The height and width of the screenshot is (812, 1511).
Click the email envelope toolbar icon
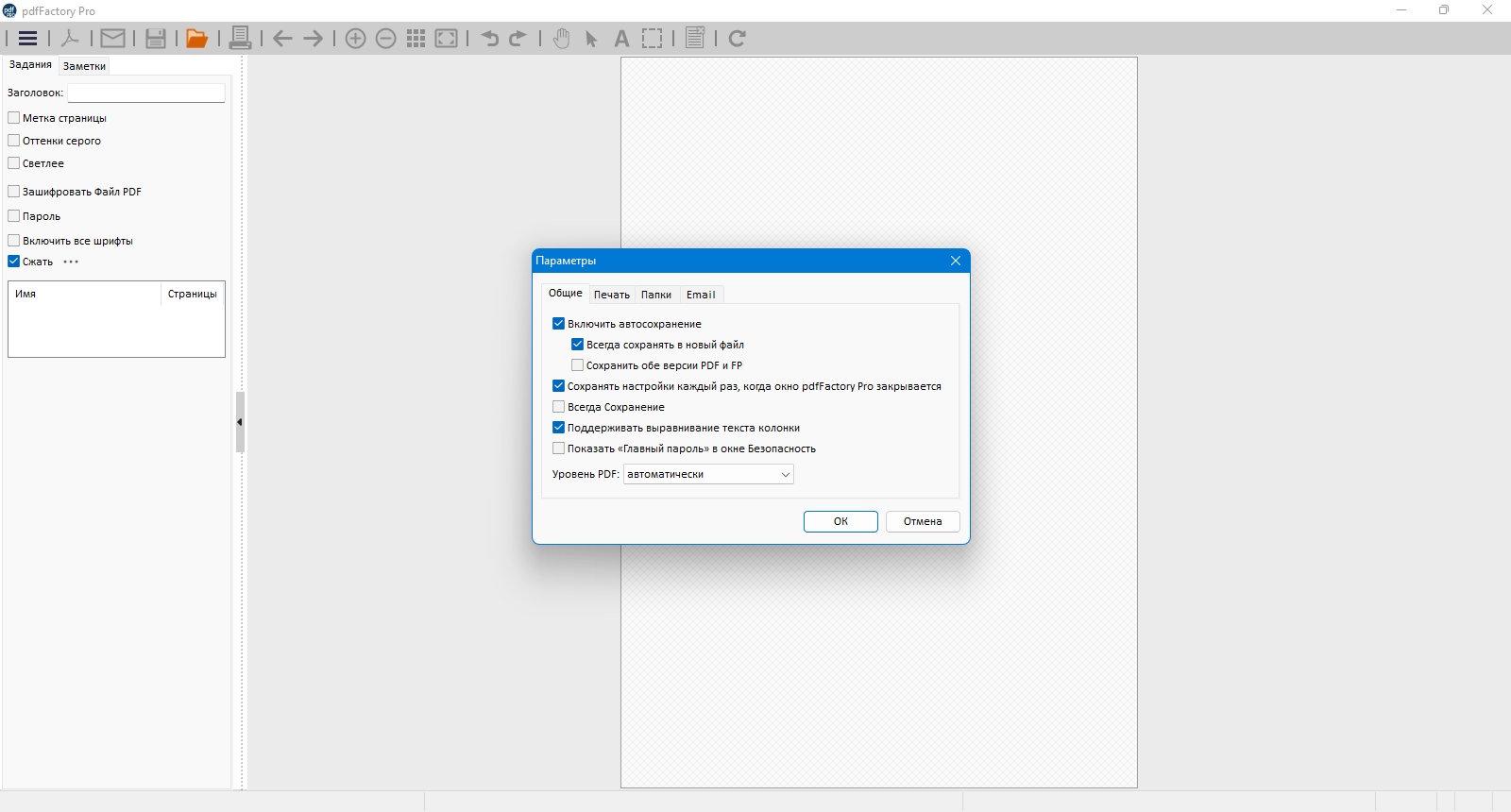tap(112, 39)
